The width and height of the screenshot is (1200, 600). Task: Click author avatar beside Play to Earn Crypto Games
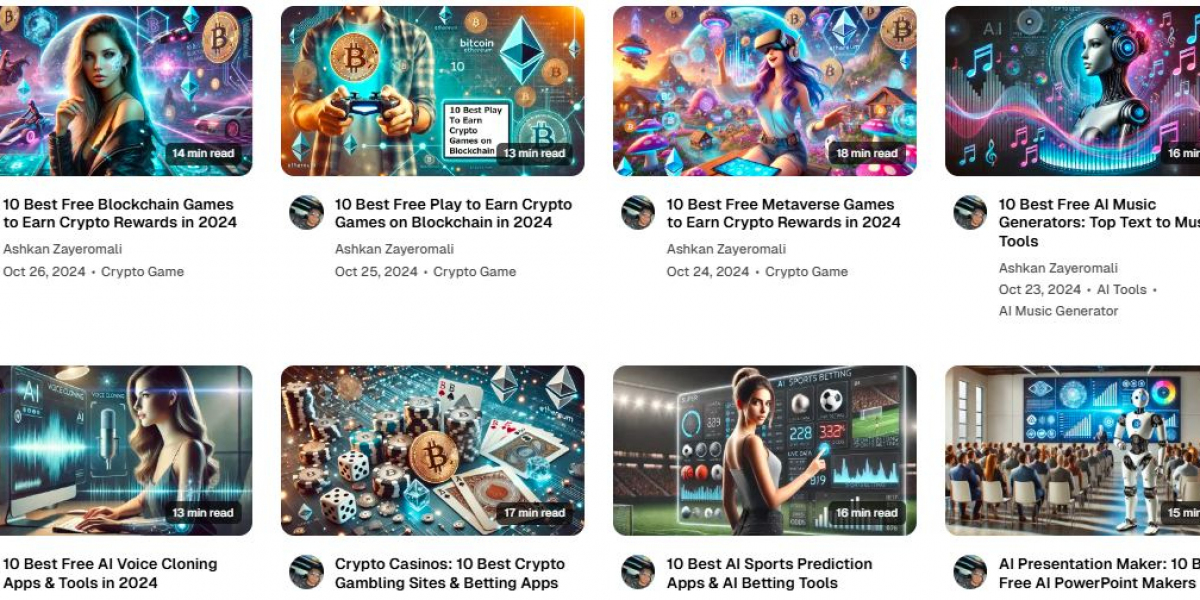(x=306, y=212)
